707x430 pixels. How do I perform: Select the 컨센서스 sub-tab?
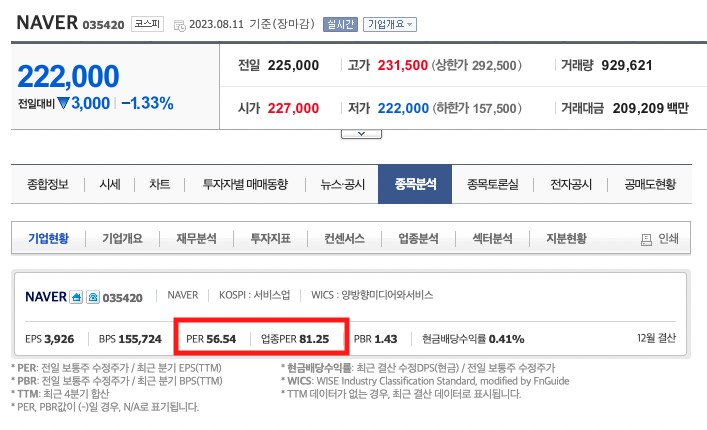tap(344, 238)
